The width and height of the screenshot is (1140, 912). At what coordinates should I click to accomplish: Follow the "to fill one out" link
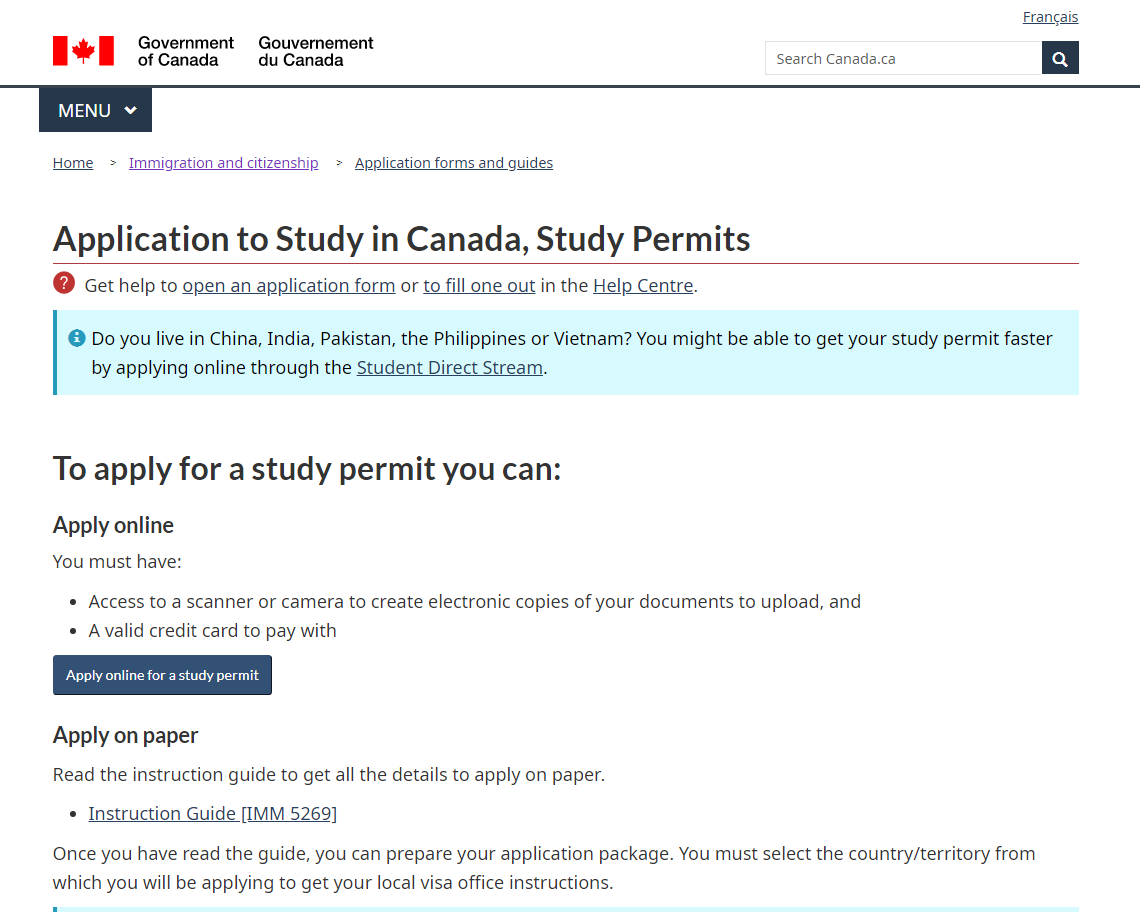479,285
